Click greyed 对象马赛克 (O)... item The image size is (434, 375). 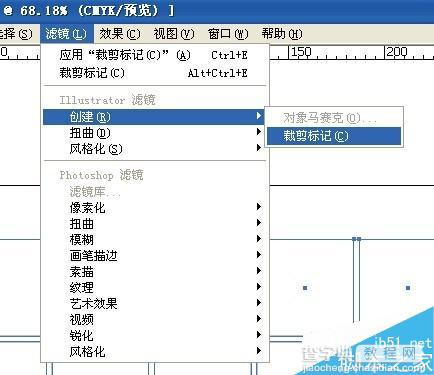tap(334, 118)
